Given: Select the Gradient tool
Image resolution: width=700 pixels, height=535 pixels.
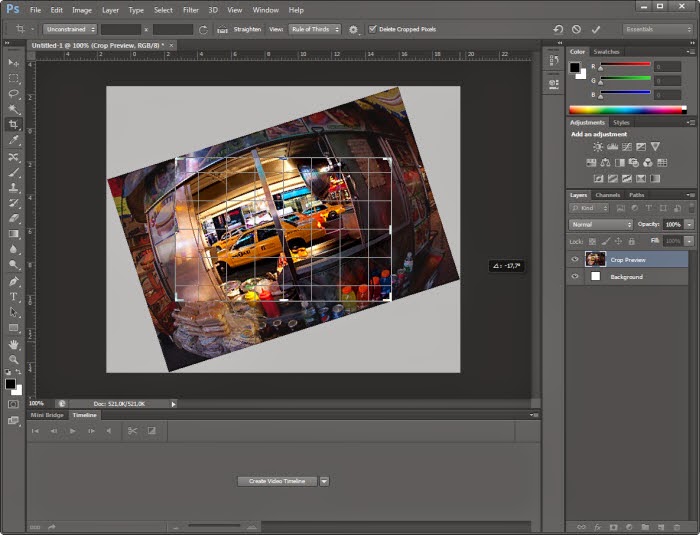Looking at the screenshot, I should pos(13,234).
